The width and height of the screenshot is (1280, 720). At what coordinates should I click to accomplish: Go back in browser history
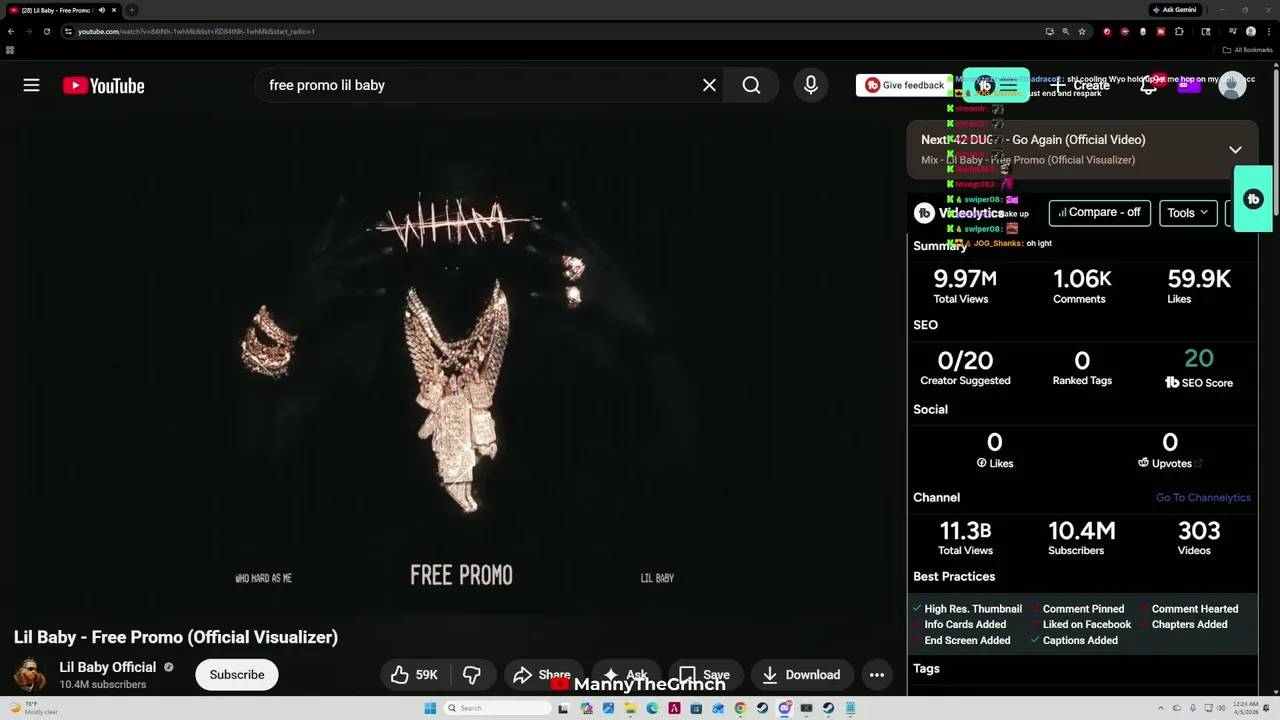tap(11, 31)
